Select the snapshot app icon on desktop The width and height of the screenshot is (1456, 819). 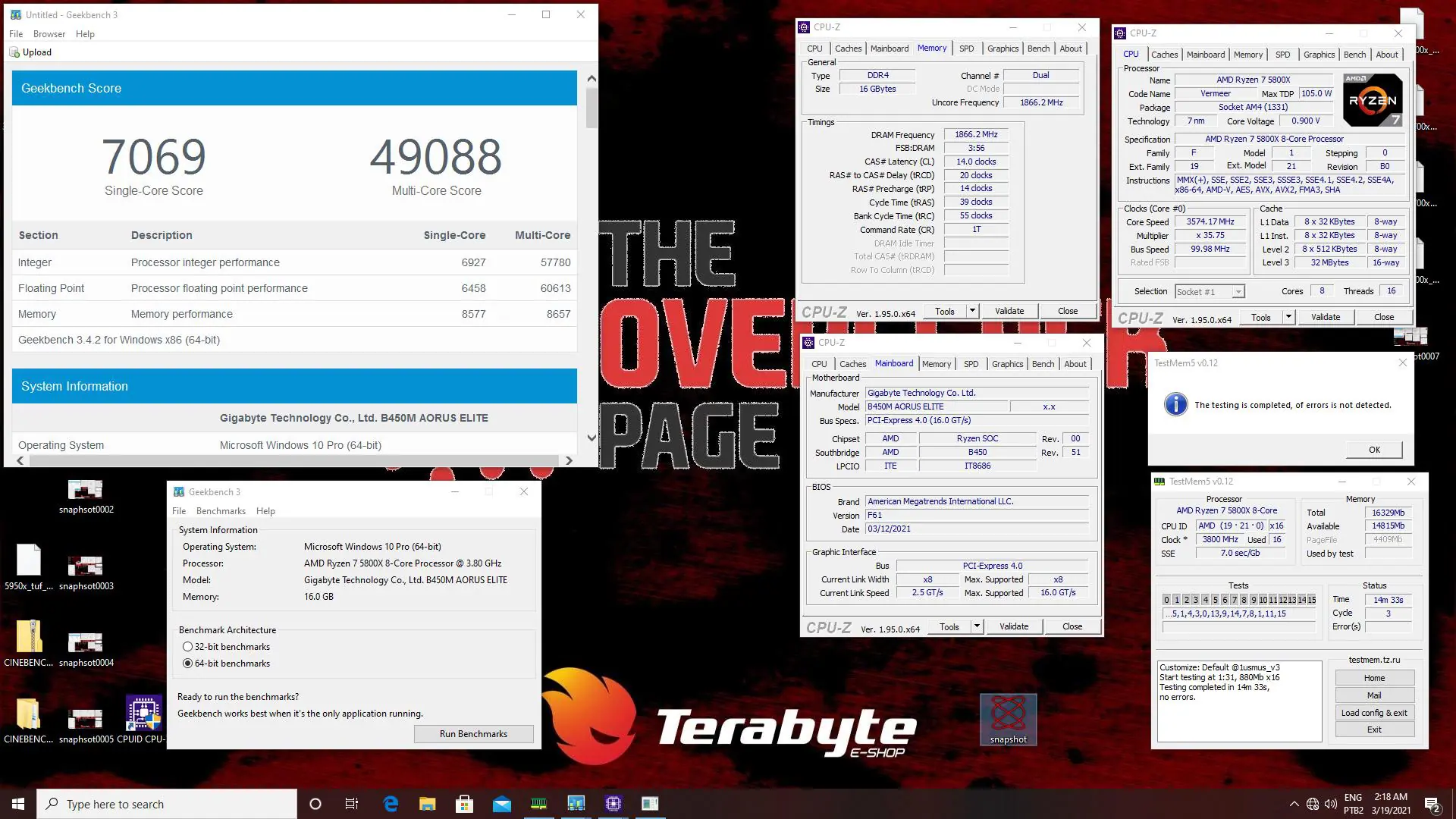pos(1008,720)
